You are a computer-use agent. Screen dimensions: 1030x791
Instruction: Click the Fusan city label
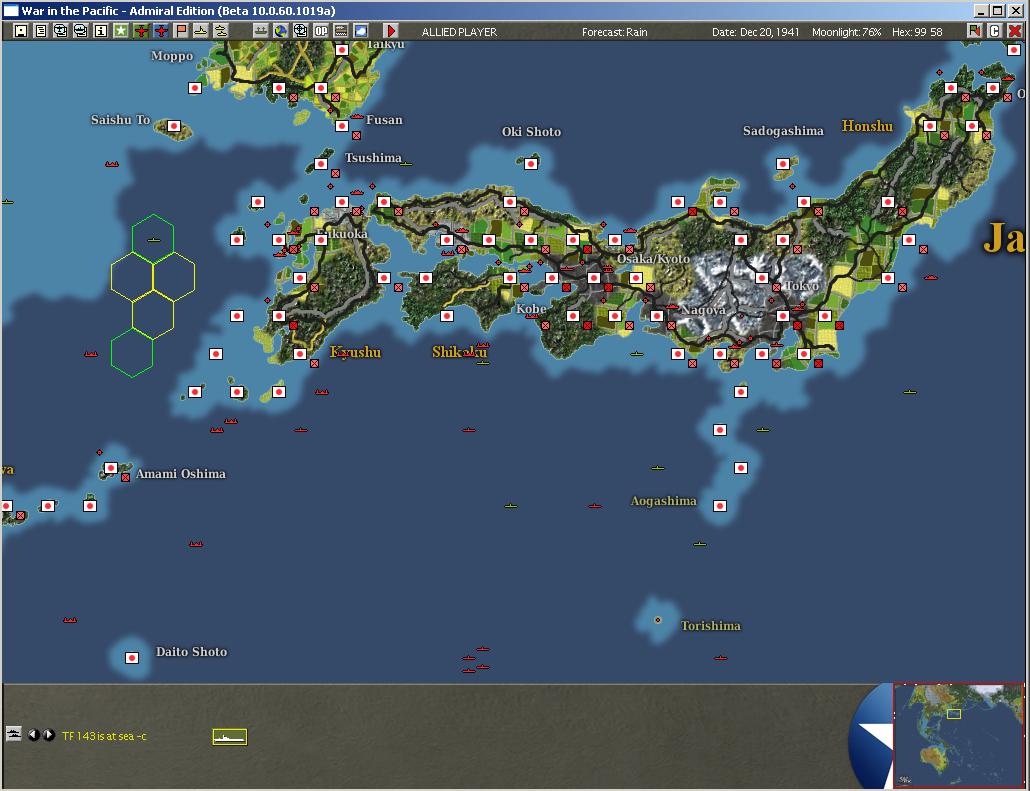tap(384, 120)
